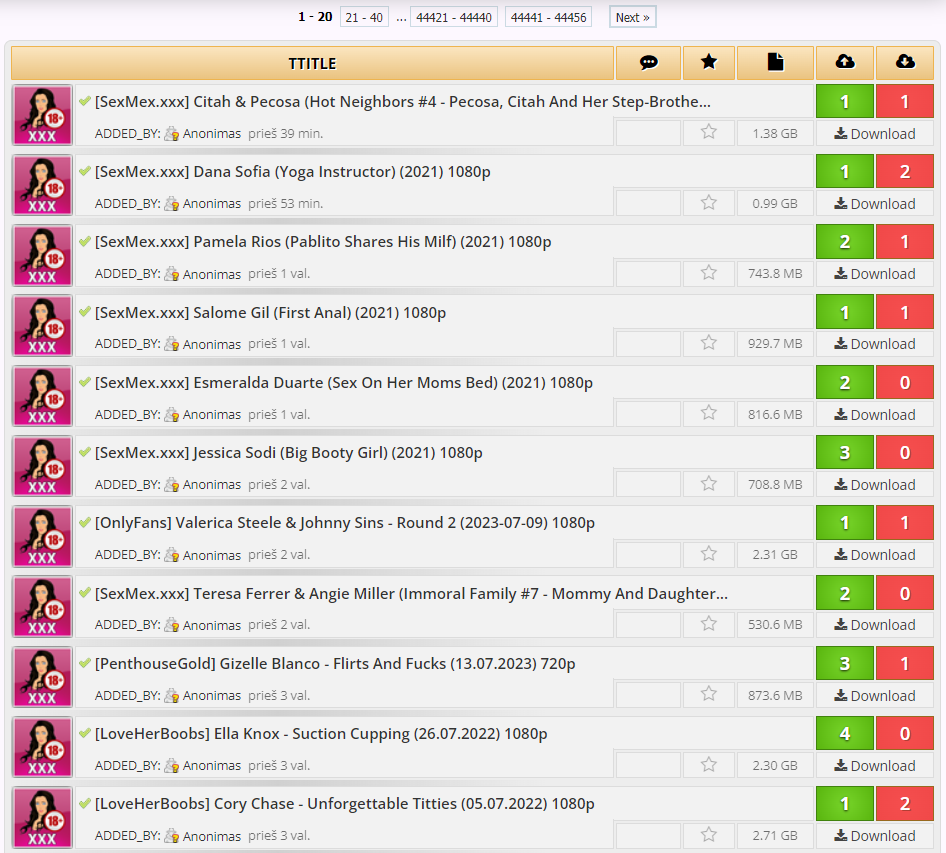
Task: Toggle favorite star for the 0.99 GB torrent
Action: [709, 203]
